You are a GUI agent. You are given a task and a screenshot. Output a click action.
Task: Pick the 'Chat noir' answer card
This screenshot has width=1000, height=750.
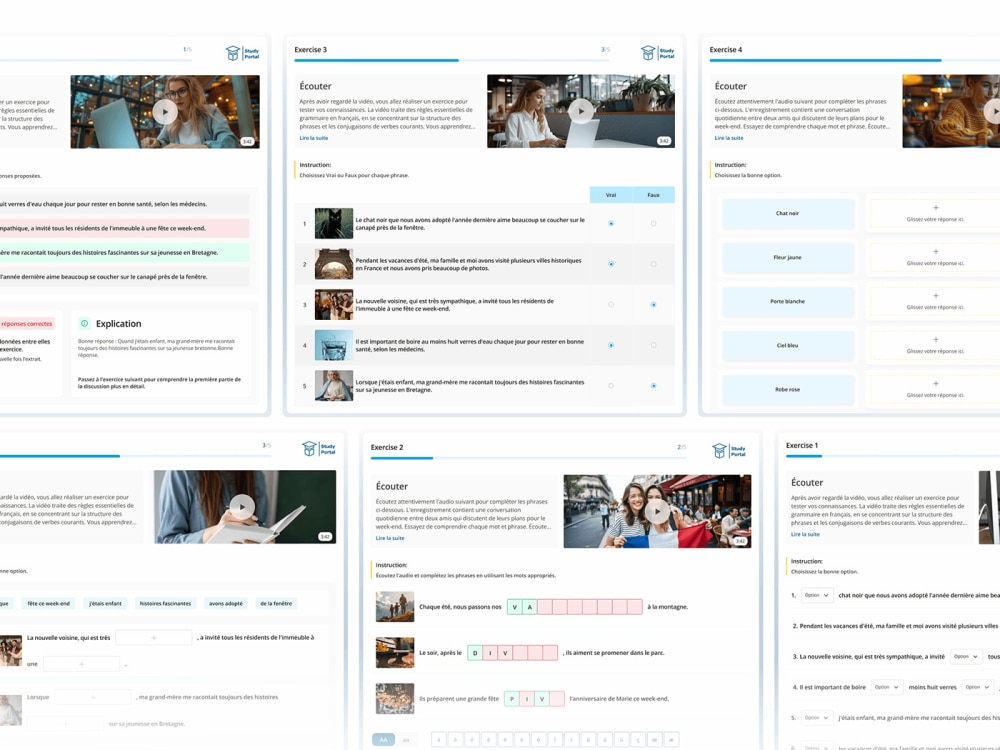(x=788, y=214)
